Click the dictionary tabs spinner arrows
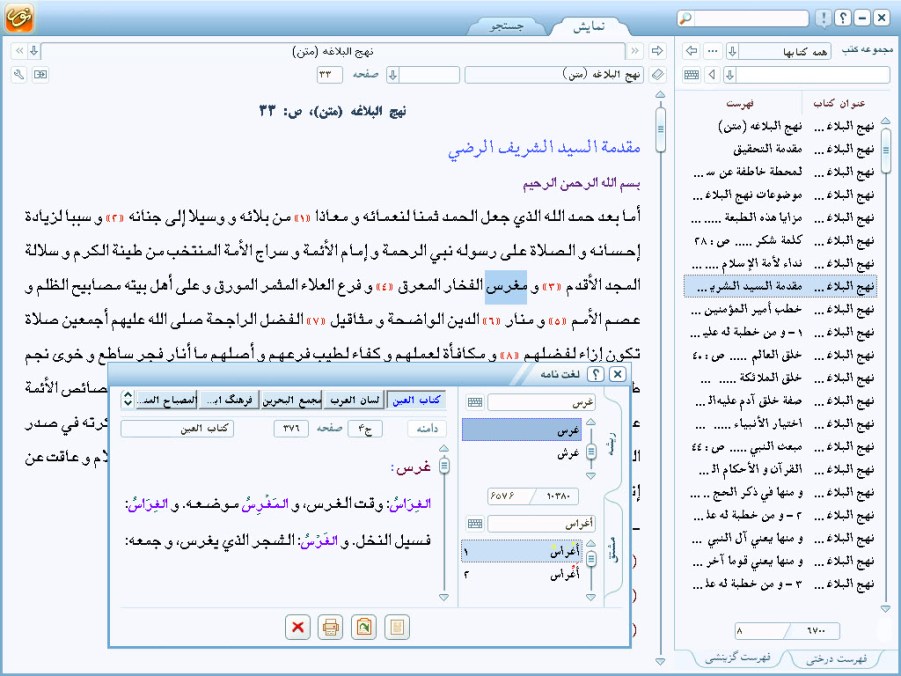Viewport: 901px width, 676px height. 128,399
